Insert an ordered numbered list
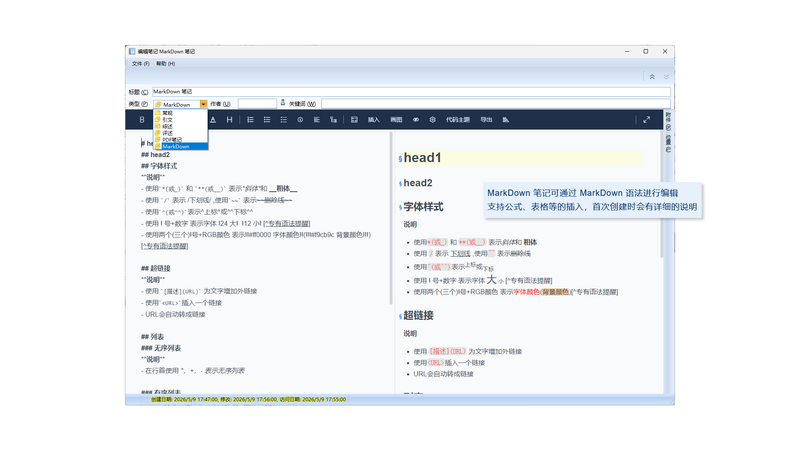The width and height of the screenshot is (800, 450). (x=251, y=120)
